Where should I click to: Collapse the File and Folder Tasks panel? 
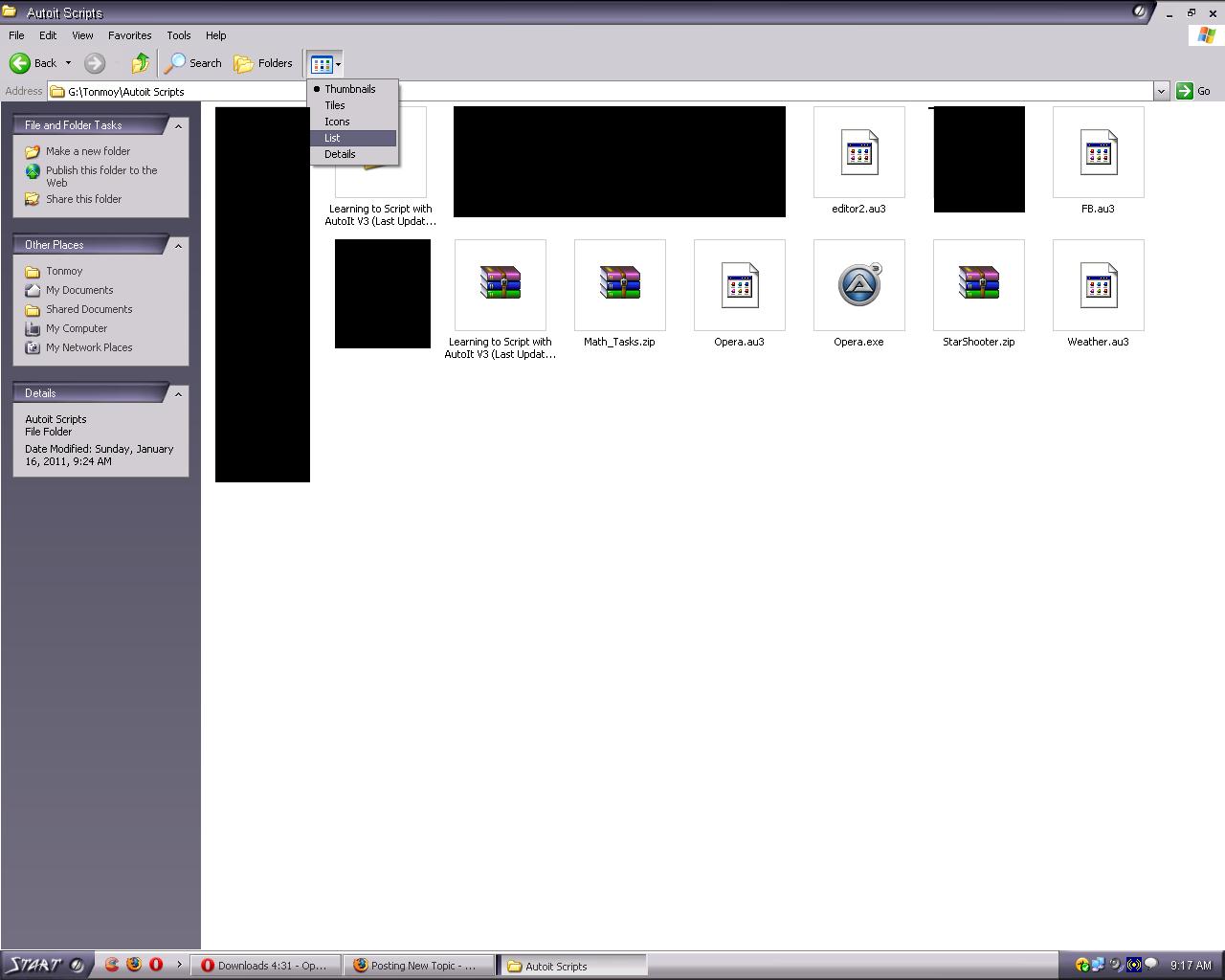(x=178, y=125)
